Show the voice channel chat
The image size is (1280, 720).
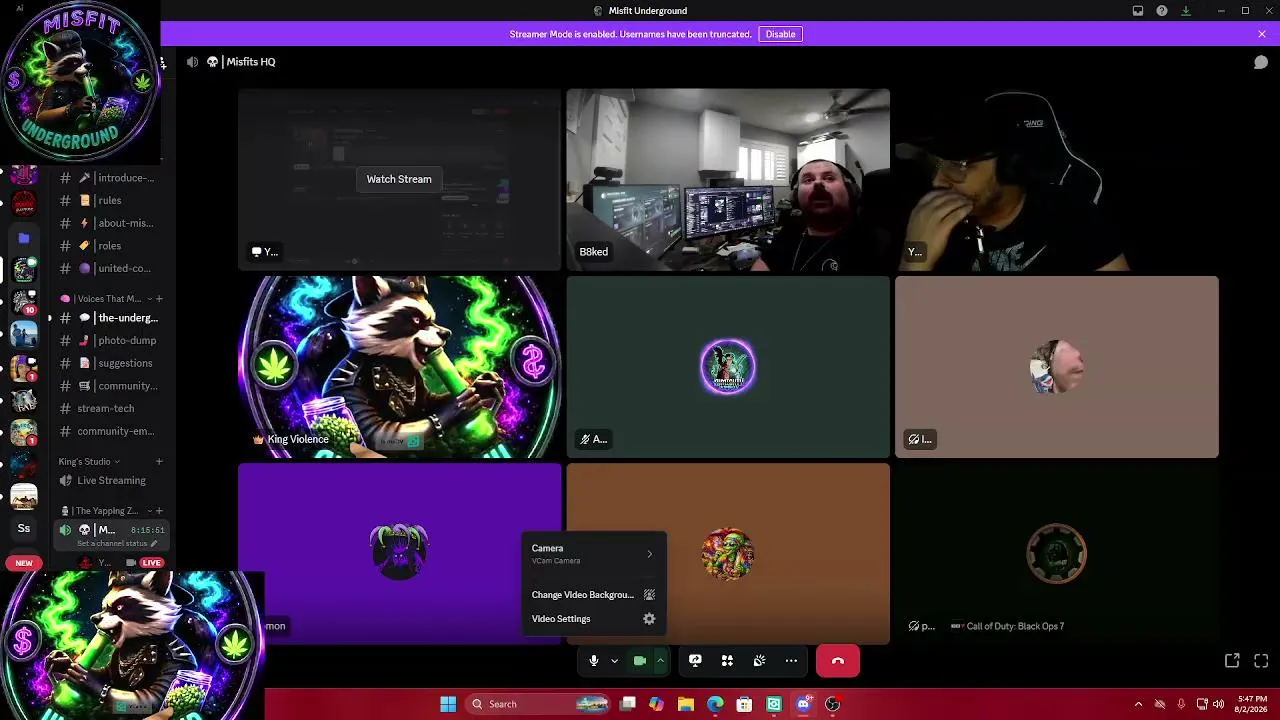pyautogui.click(x=1261, y=62)
